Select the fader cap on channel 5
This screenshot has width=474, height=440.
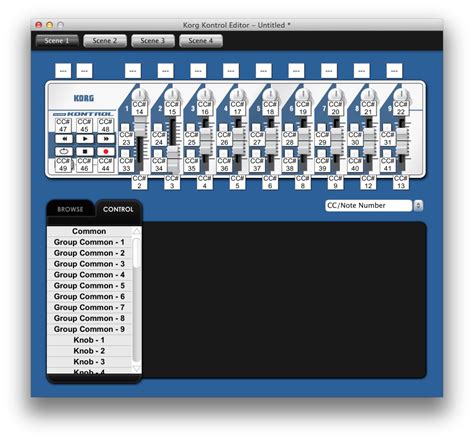tap(271, 142)
